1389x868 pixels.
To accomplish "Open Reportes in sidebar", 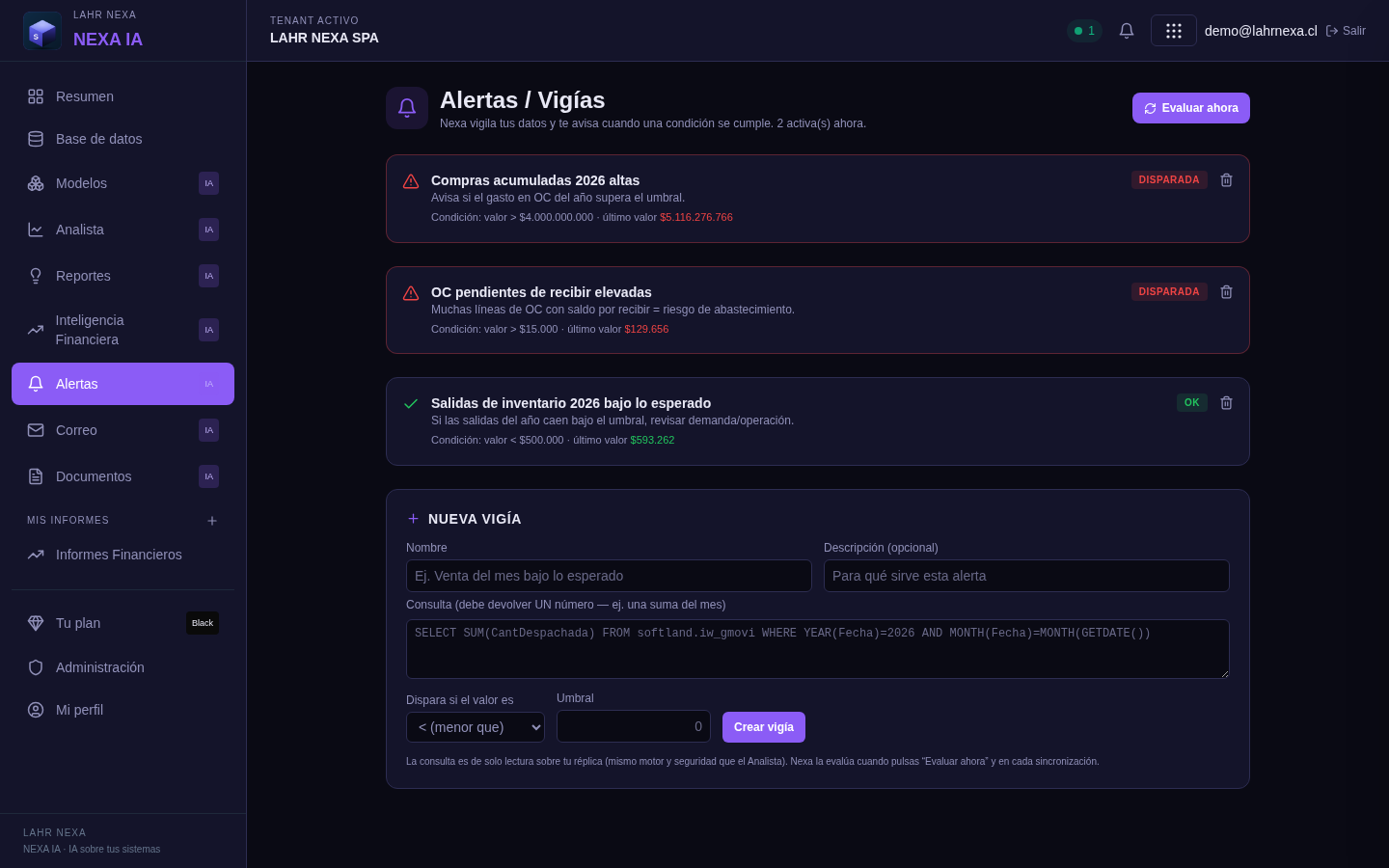I will (123, 276).
